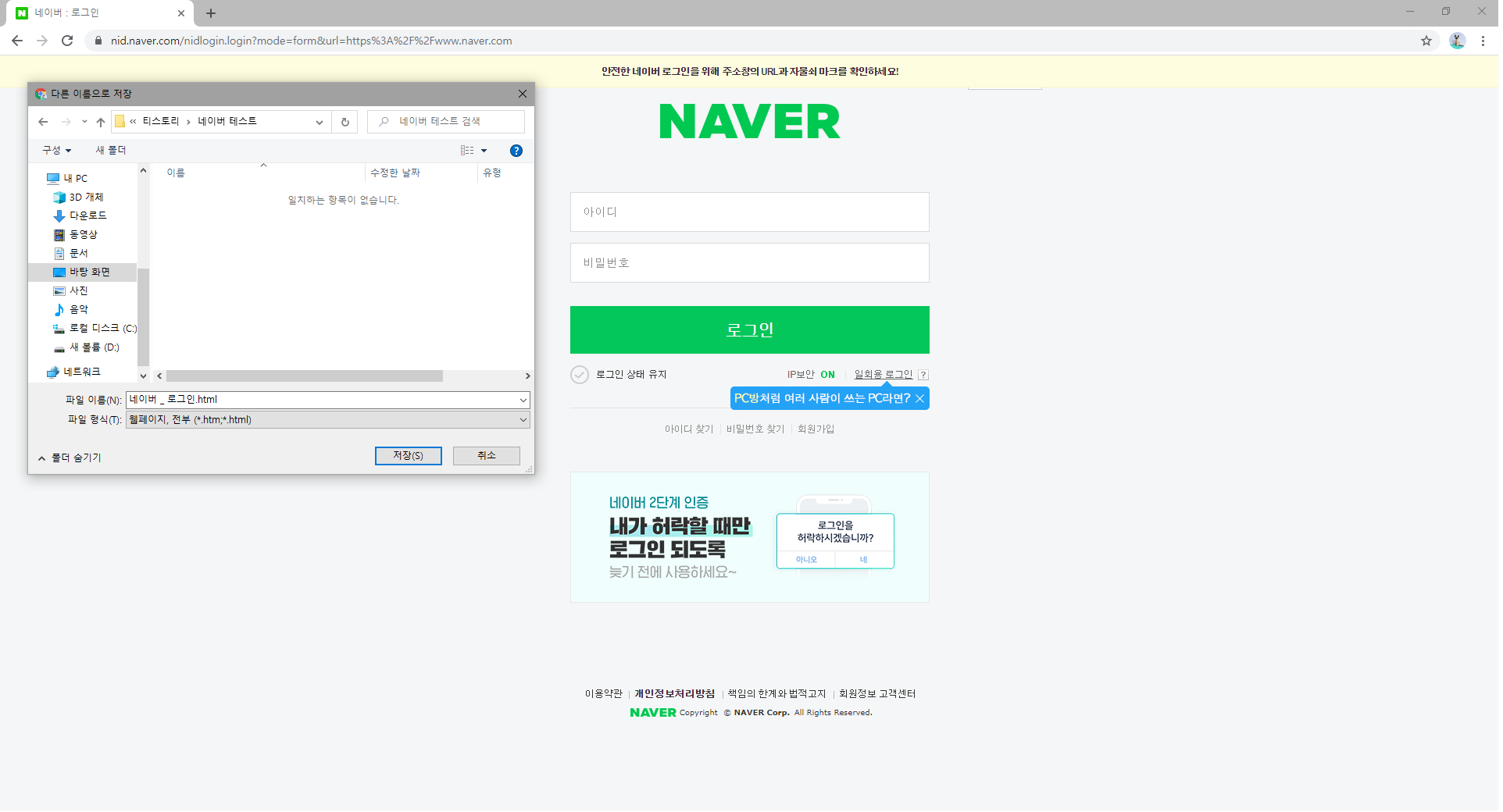Select 로컬 디스크 (C:) drive
Viewport: 1503px width, 812px height.
95,328
